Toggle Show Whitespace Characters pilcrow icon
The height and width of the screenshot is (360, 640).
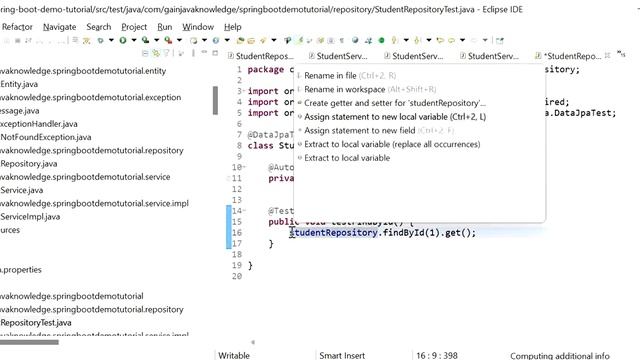(342, 40)
